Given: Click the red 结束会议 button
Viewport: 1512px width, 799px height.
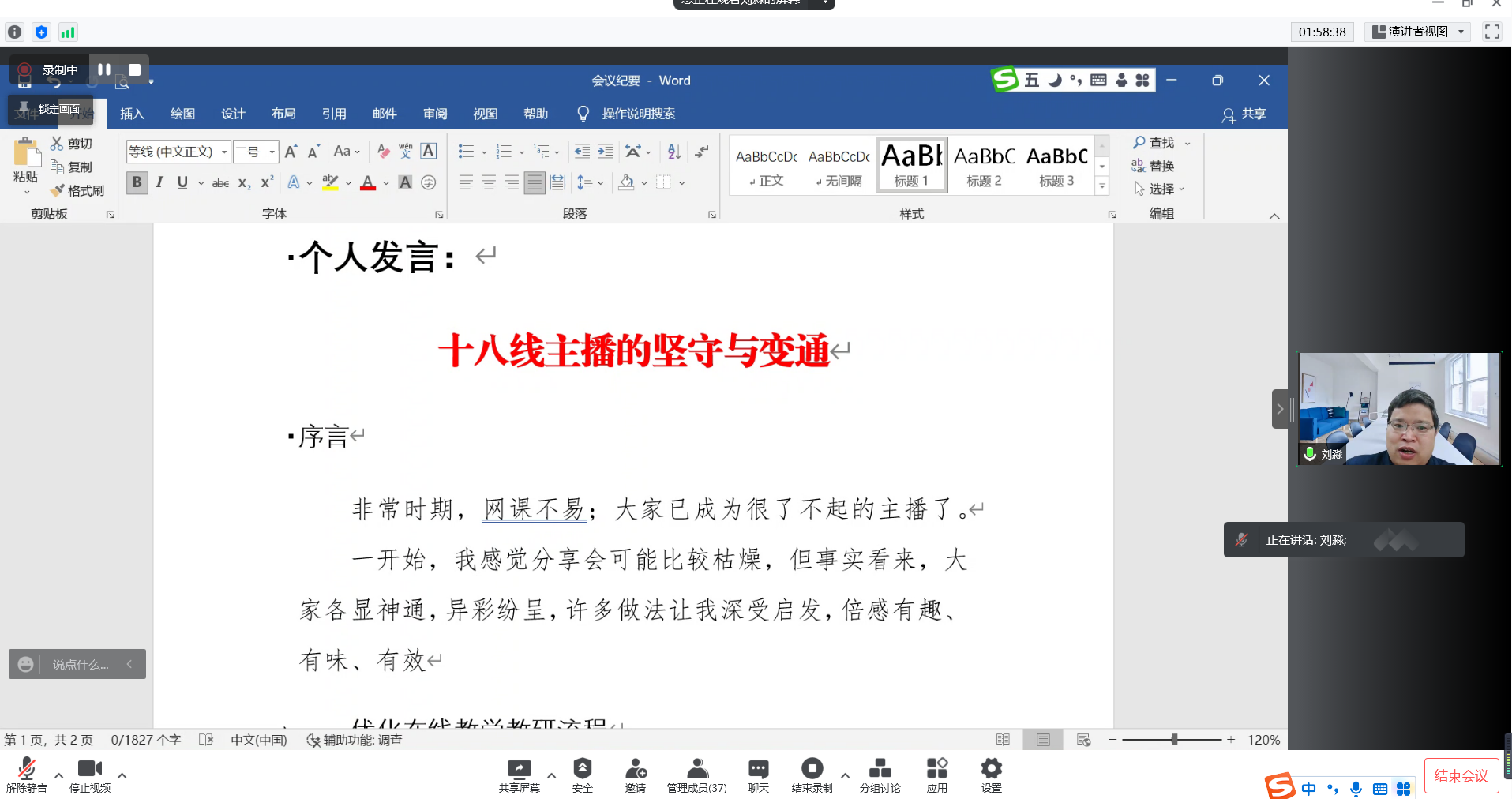Looking at the screenshot, I should tap(1460, 775).
